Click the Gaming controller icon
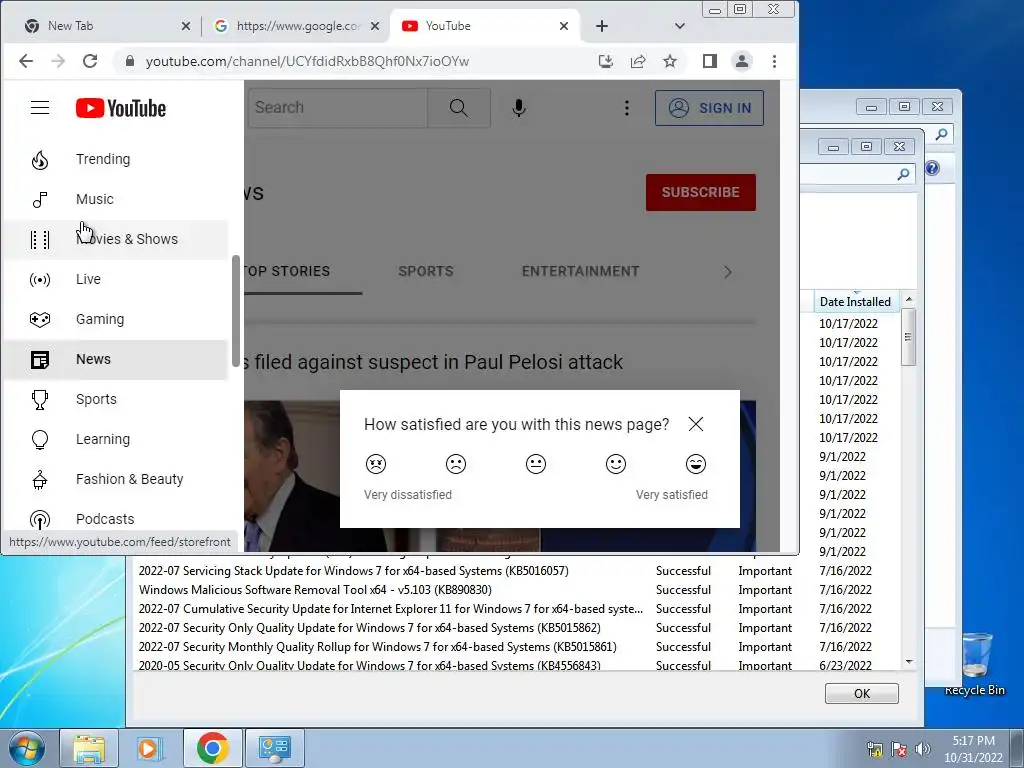This screenshot has height=768, width=1024. tap(40, 319)
